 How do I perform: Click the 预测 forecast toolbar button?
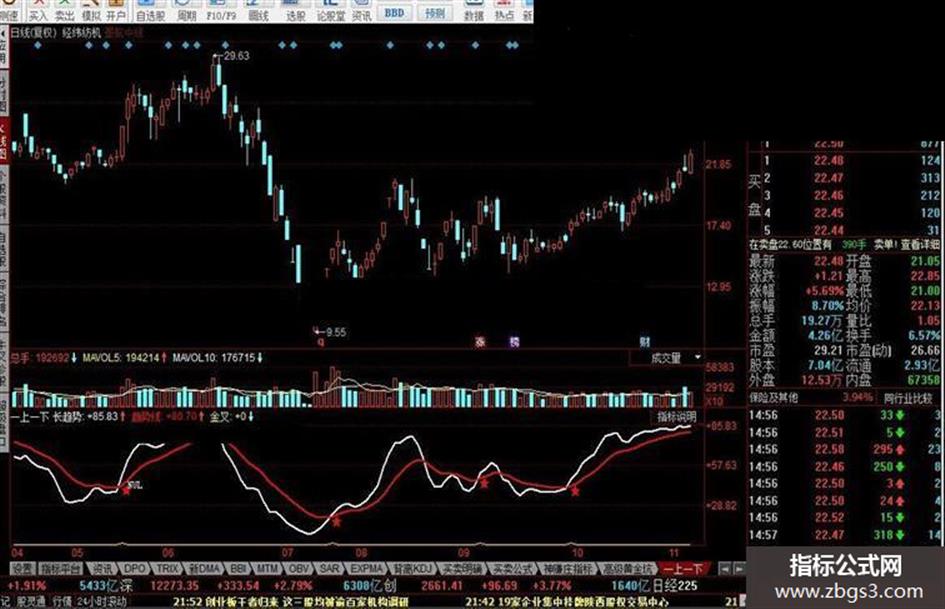(x=435, y=12)
